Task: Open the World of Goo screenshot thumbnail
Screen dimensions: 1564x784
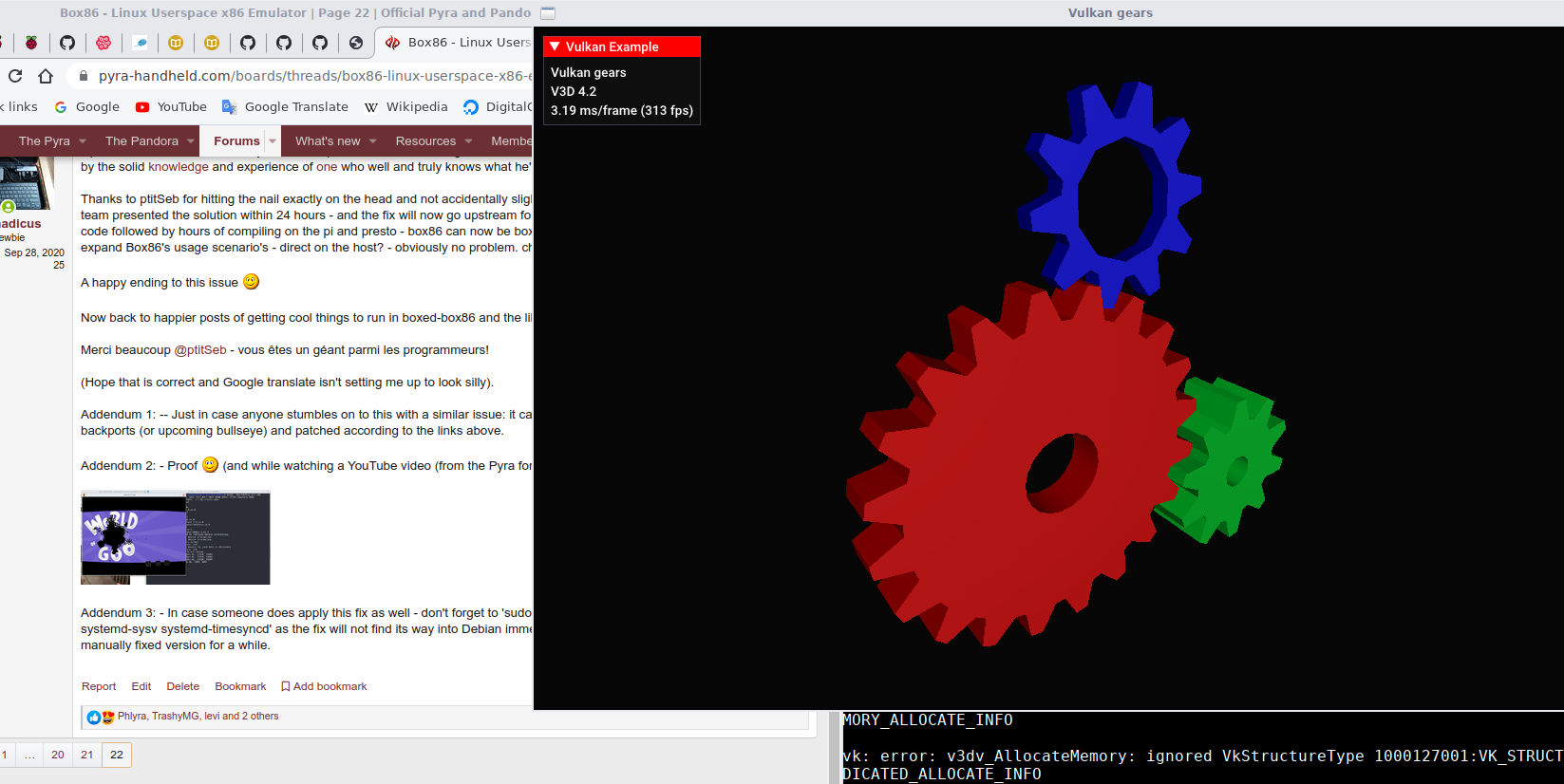Action: pos(176,537)
